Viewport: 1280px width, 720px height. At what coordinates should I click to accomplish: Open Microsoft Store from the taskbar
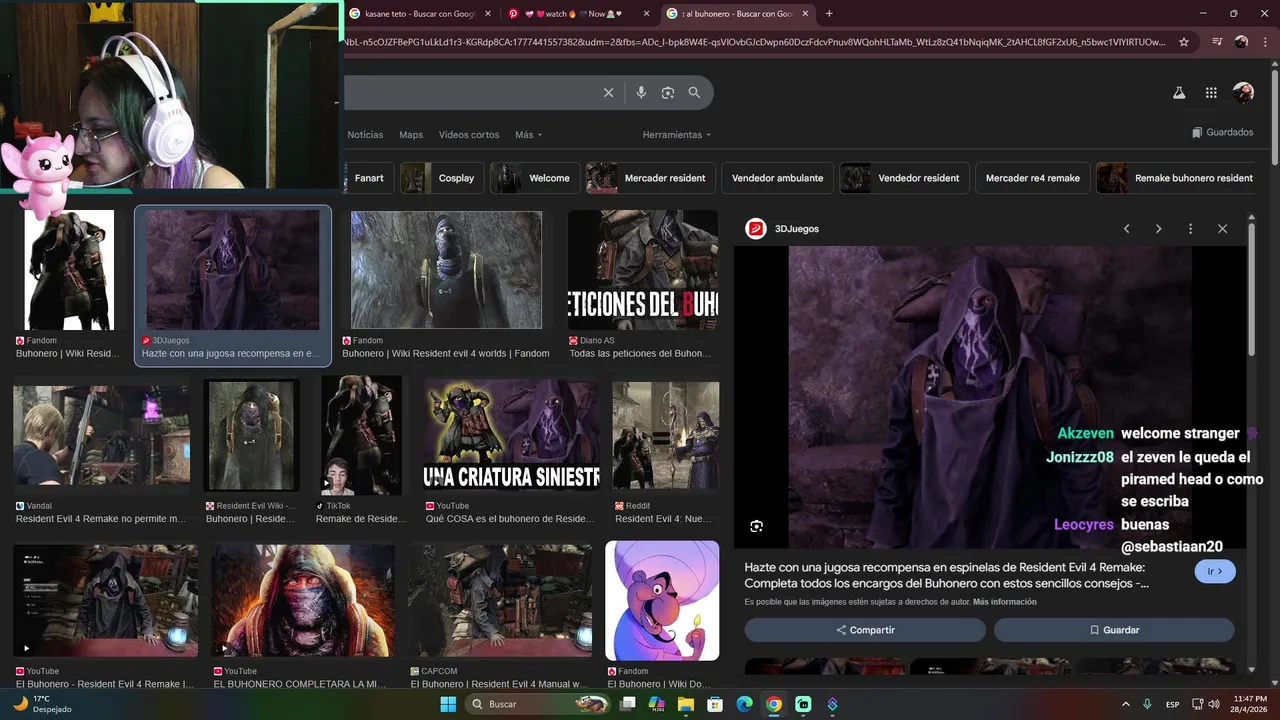coord(715,704)
